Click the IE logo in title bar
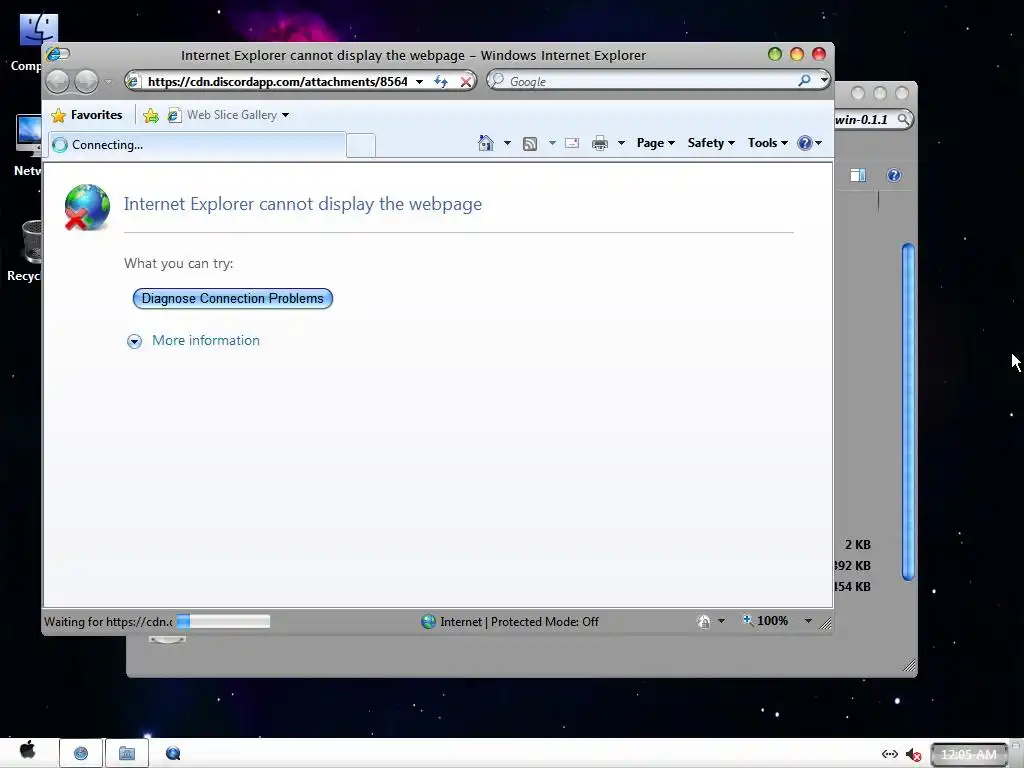This screenshot has width=1024, height=768. coord(54,54)
